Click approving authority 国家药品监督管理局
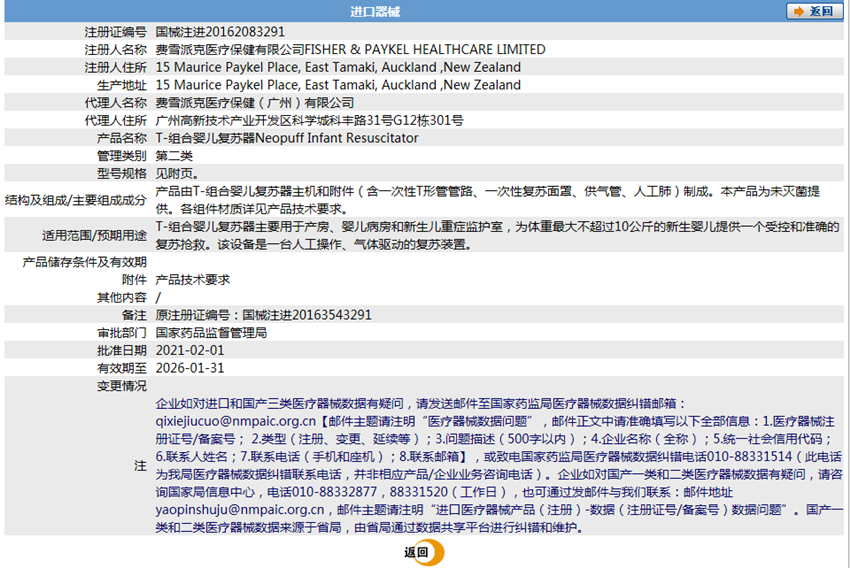Image resolution: width=850 pixels, height=568 pixels. 211,333
